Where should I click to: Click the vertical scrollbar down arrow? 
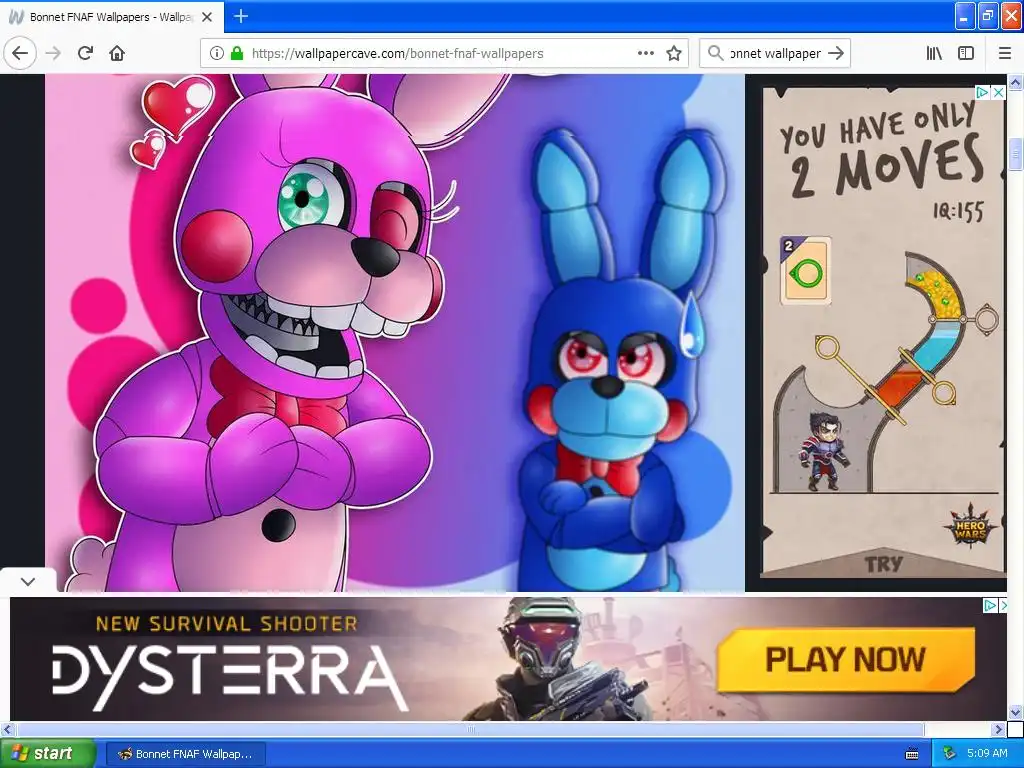click(x=1015, y=712)
